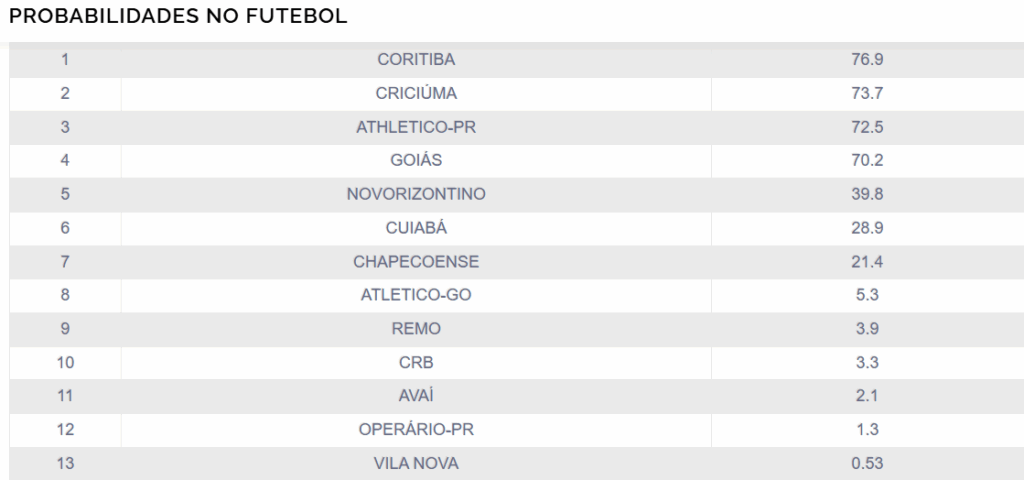Click the VILA NOVA team name
Image resolution: width=1024 pixels, height=480 pixels.
tap(416, 463)
